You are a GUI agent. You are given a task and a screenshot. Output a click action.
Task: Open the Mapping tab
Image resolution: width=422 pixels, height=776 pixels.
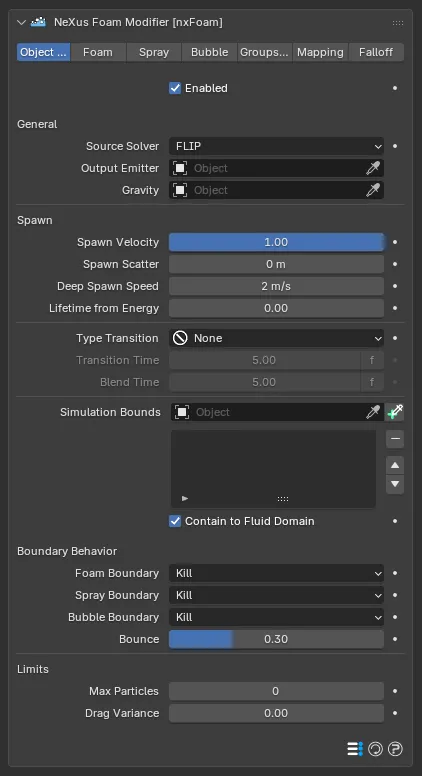[x=321, y=52]
